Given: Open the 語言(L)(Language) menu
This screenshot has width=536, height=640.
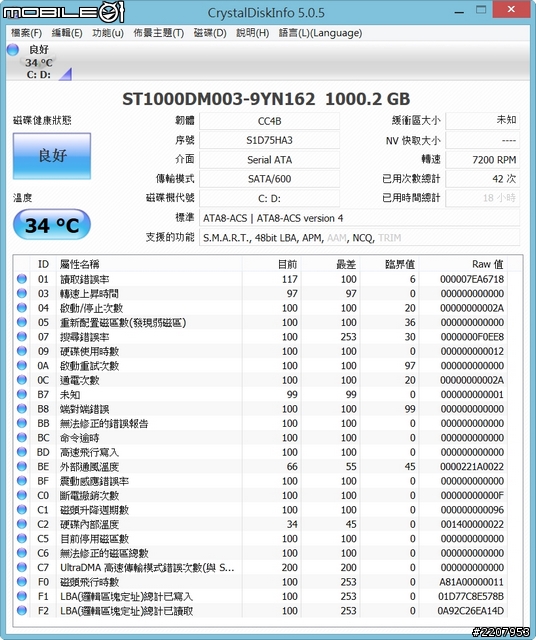Looking at the screenshot, I should 320,33.
